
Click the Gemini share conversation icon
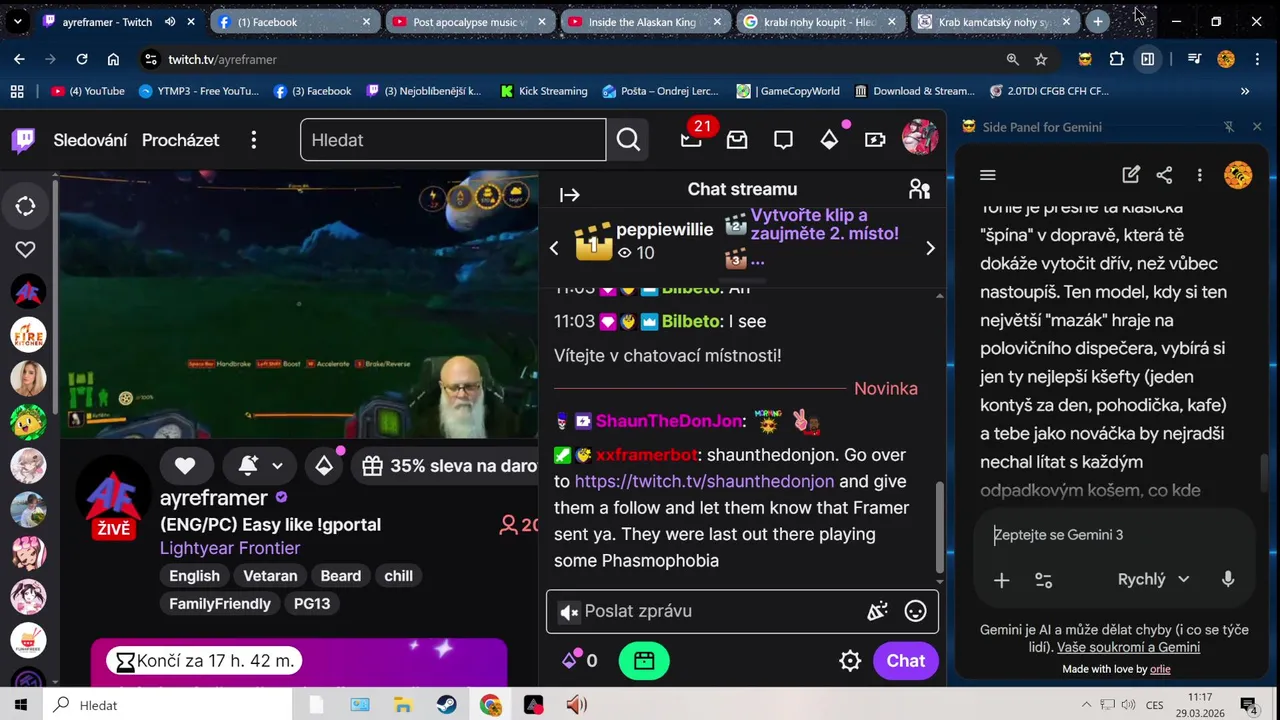pos(1164,175)
